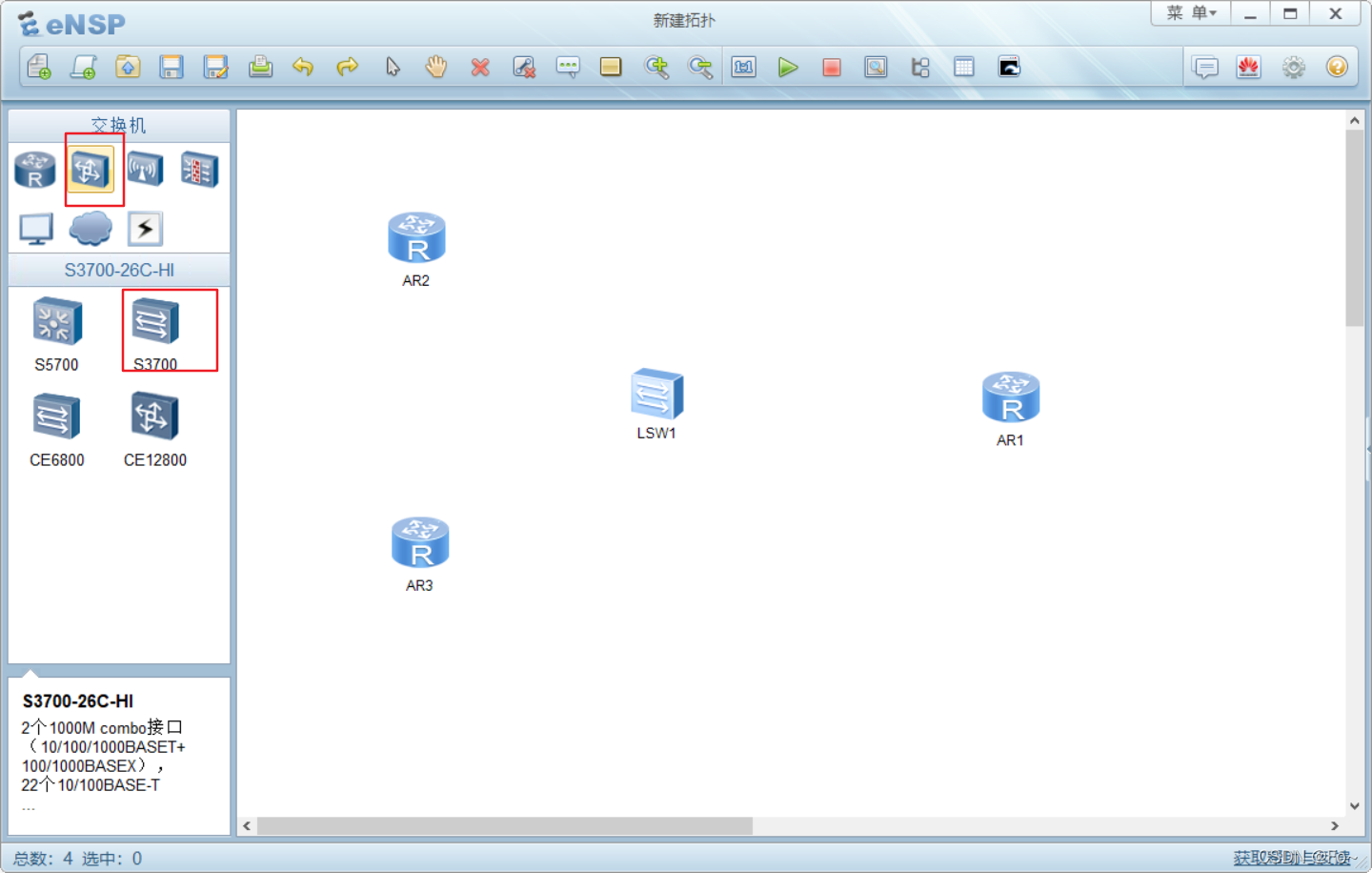Click the black terminal toolbar icon
Viewport: 1372px width, 873px height.
(x=1009, y=67)
